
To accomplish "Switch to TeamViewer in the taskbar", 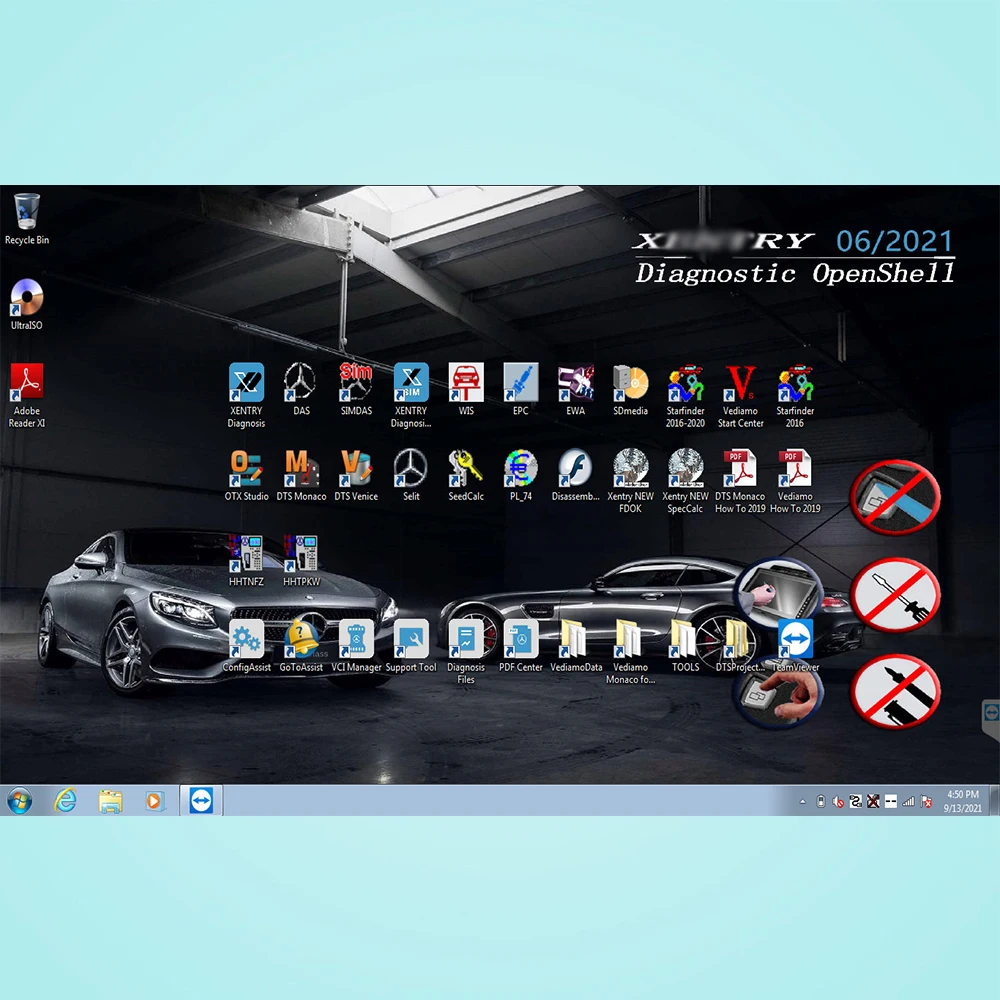I will (201, 800).
